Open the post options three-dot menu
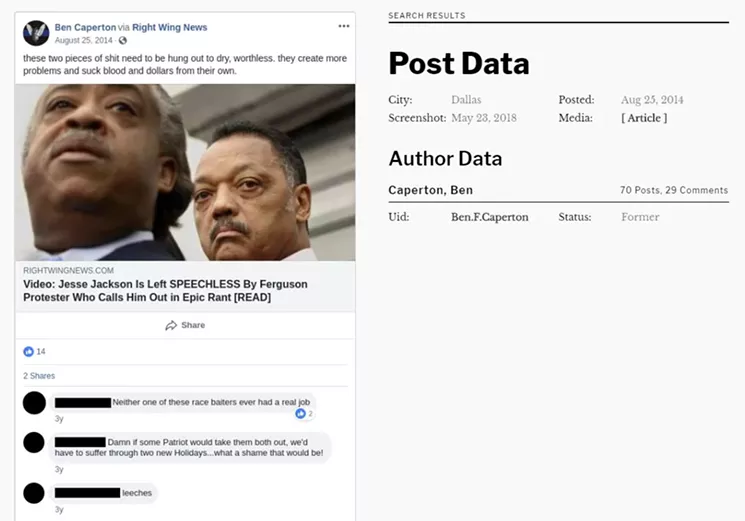This screenshot has width=745, height=521. click(x=344, y=26)
